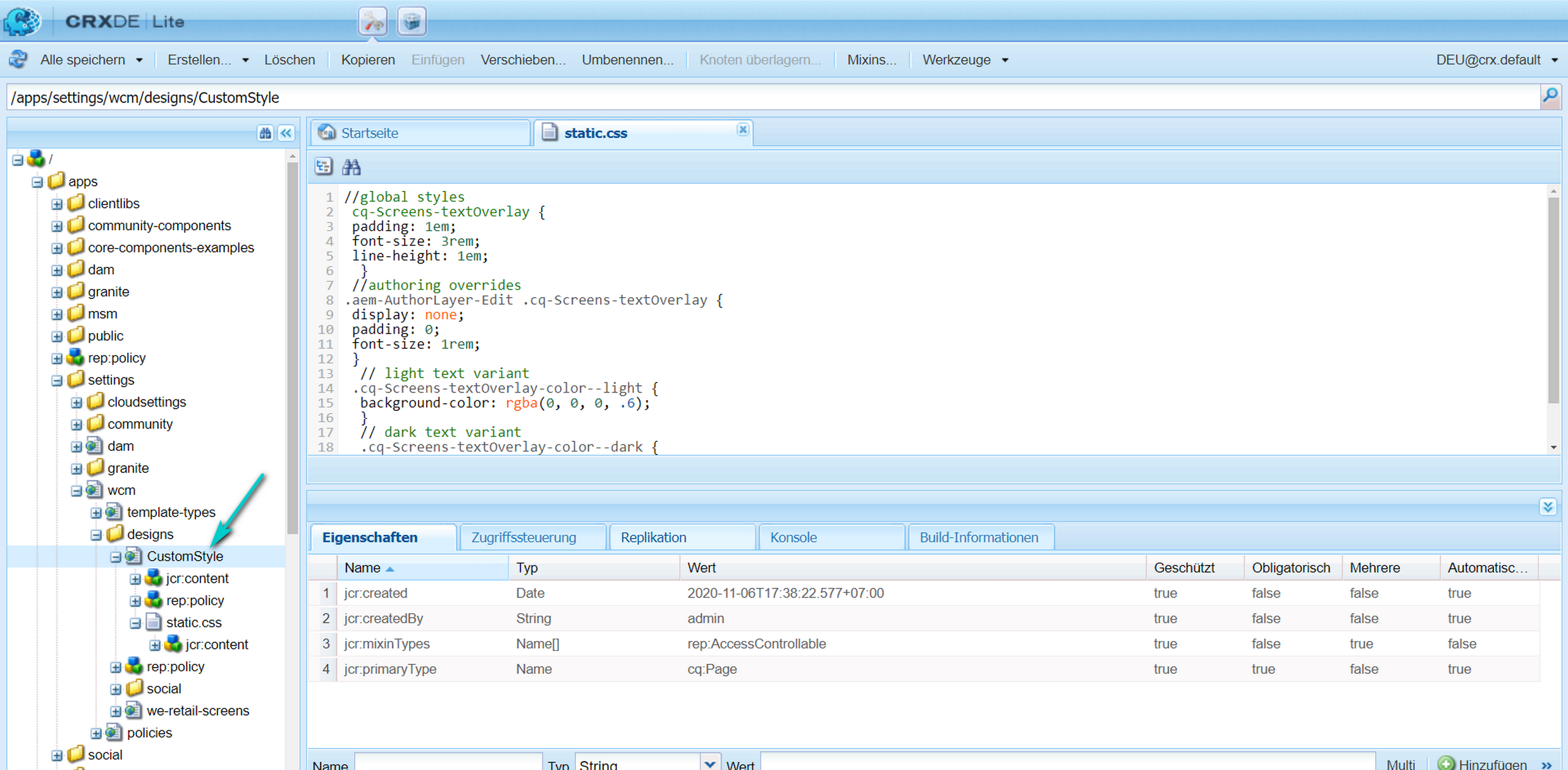Viewport: 1568px width, 770px height.
Task: Click the Löschen toolbar button
Action: (x=290, y=60)
